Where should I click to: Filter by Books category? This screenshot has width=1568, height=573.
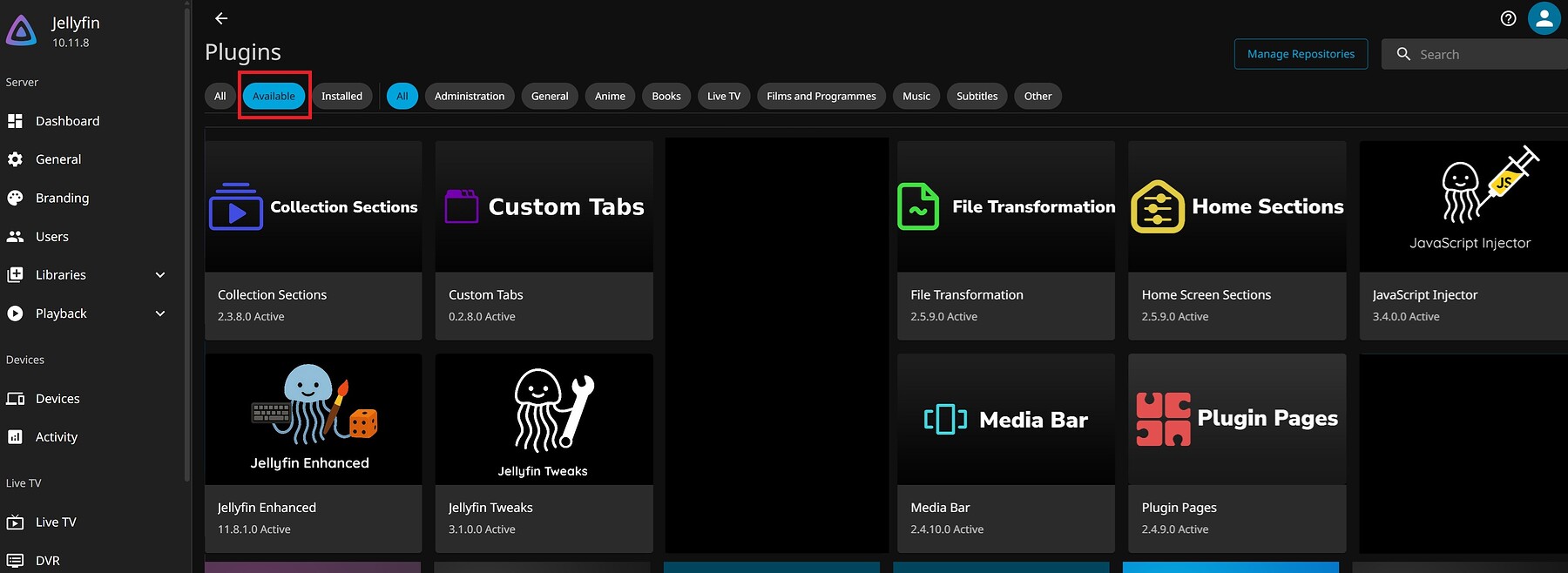[666, 96]
